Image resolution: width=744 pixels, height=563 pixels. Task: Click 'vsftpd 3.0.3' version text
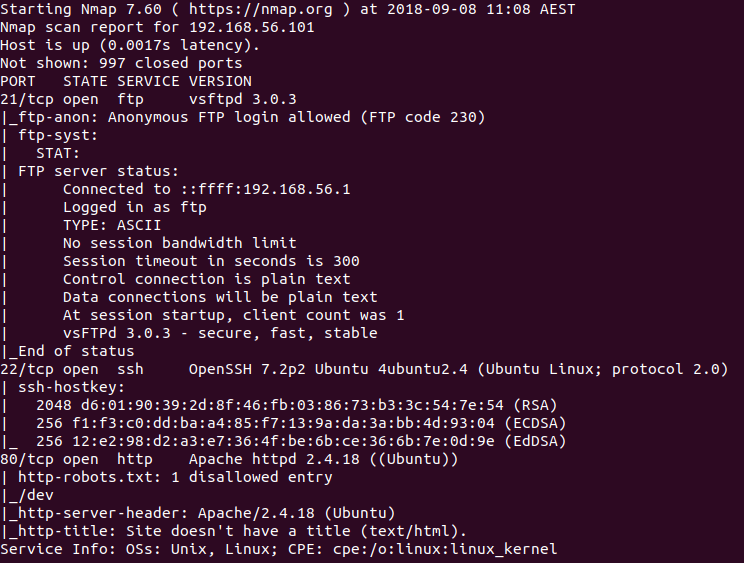242,99
